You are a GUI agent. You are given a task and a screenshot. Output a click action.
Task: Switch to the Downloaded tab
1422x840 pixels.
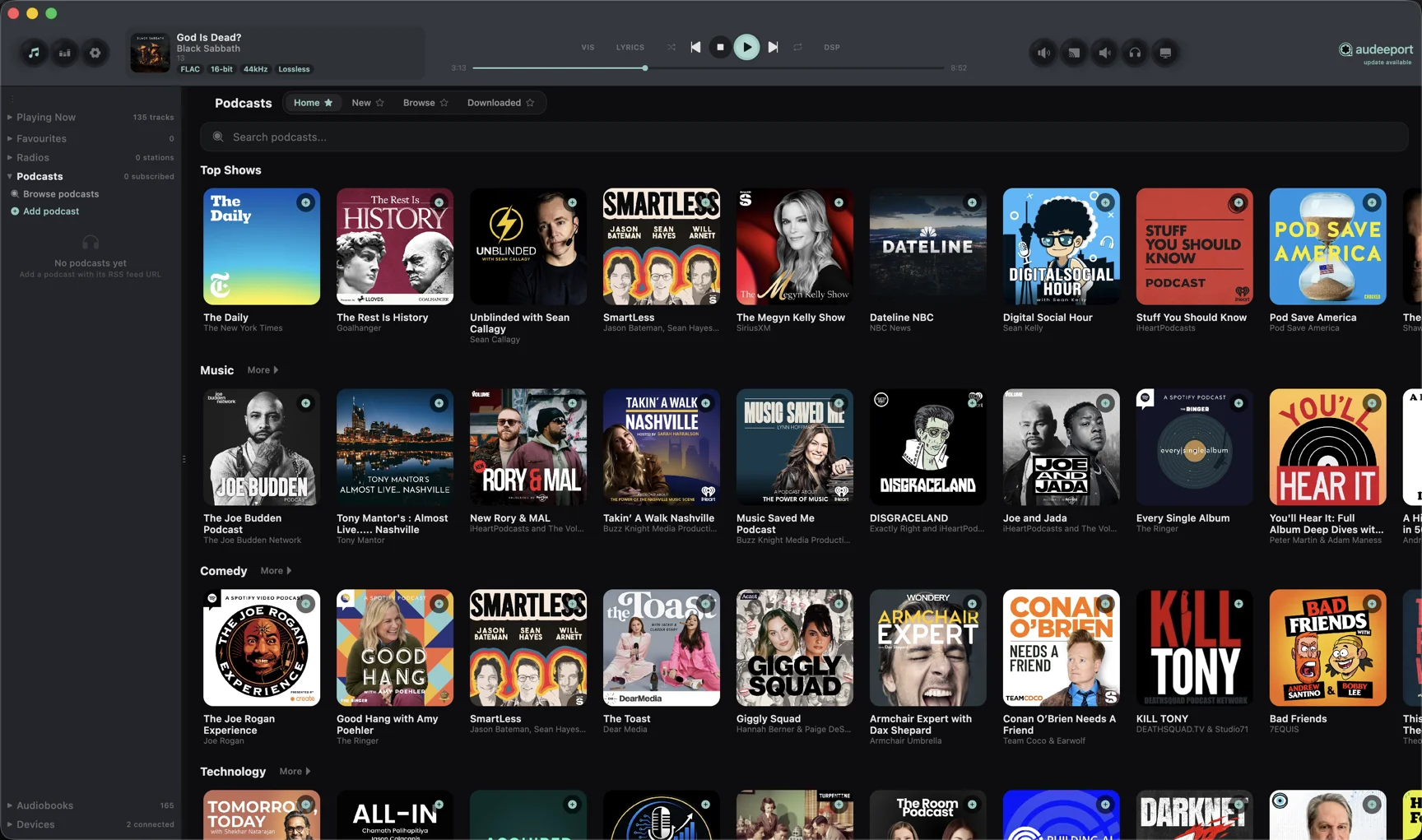(x=494, y=103)
